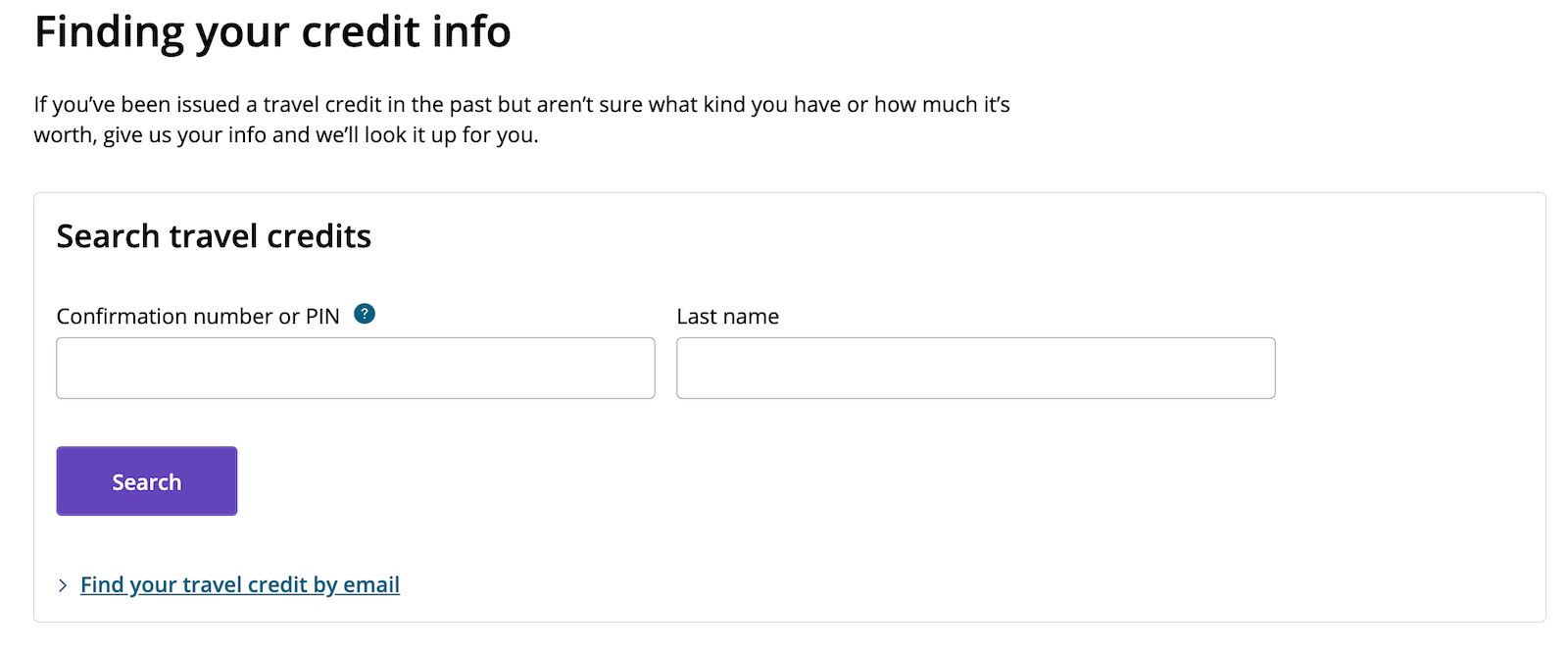Viewport: 1568px width, 656px height.
Task: Click the Confirmation number or PIN label
Action: pyautogui.click(x=198, y=317)
